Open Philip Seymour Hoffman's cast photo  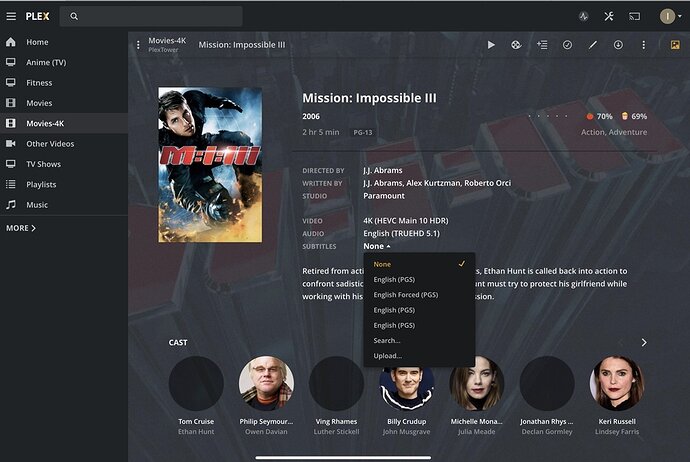(266, 383)
